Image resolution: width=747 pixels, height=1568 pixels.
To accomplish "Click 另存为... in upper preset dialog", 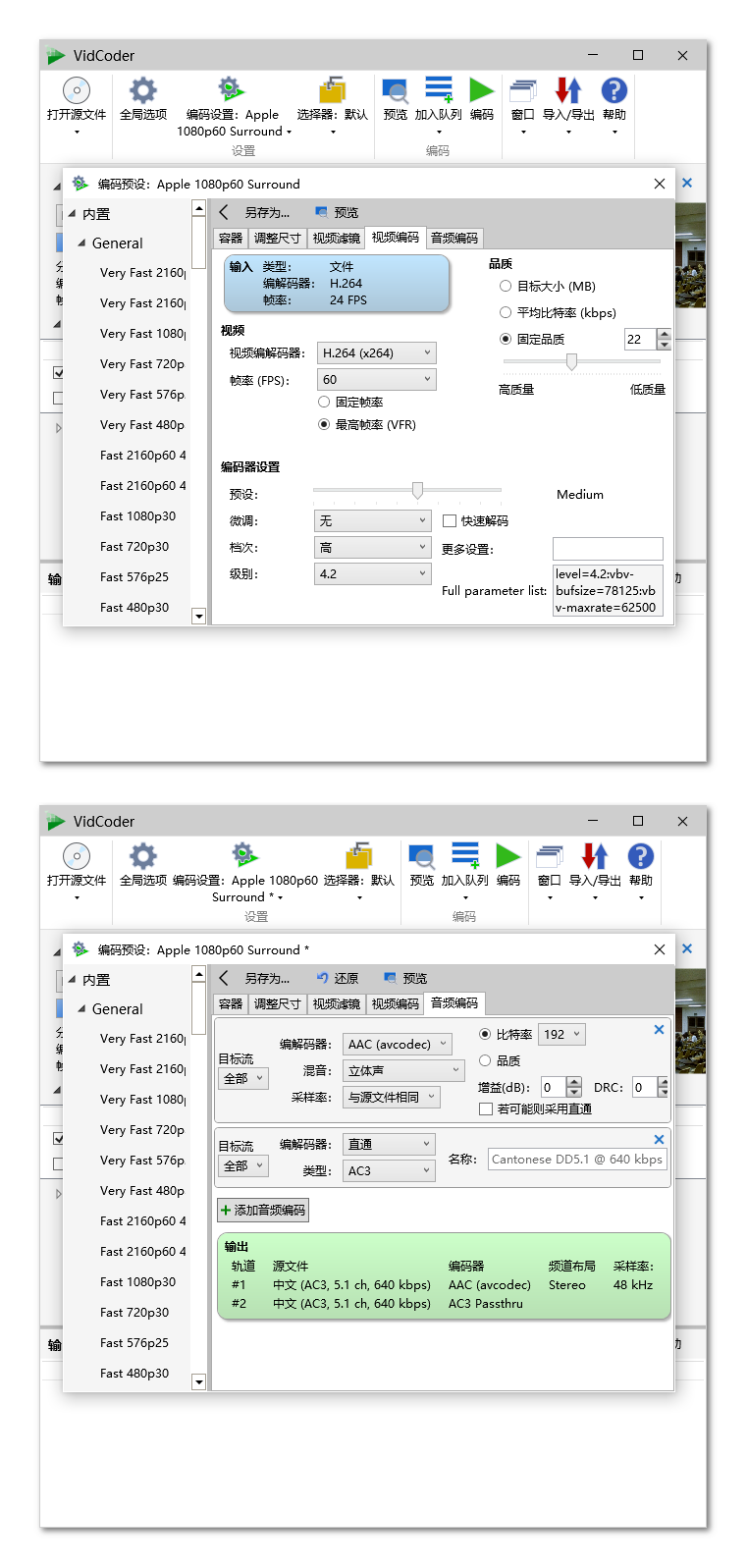I will click(x=267, y=213).
